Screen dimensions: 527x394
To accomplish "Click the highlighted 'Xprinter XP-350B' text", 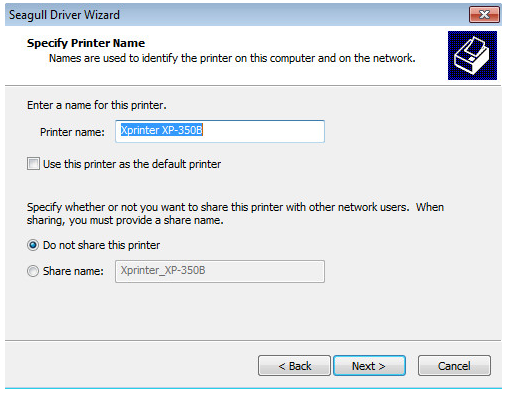I will point(162,130).
